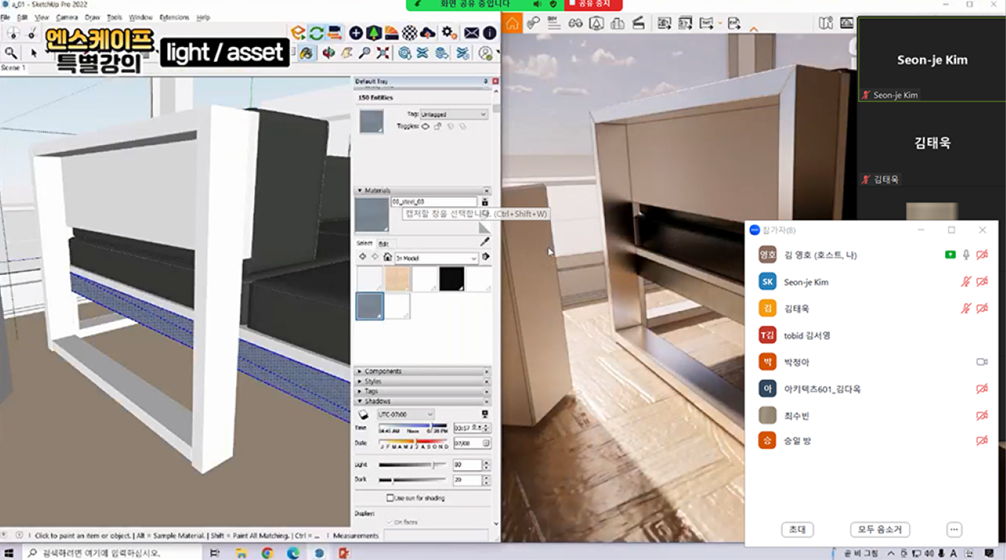Viewport: 1006px width, 560px height.
Task: Select the wood texture material swatch
Action: pos(397,279)
